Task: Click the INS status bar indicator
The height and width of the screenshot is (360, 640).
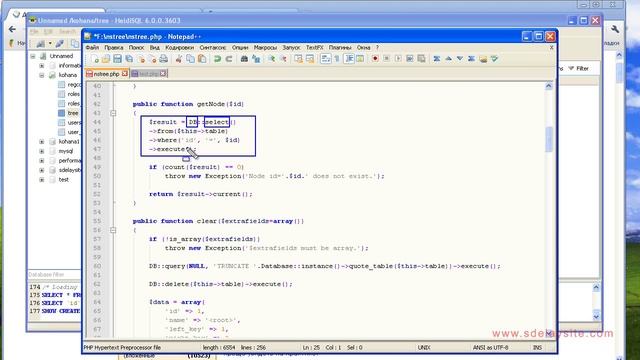Action: click(x=537, y=348)
